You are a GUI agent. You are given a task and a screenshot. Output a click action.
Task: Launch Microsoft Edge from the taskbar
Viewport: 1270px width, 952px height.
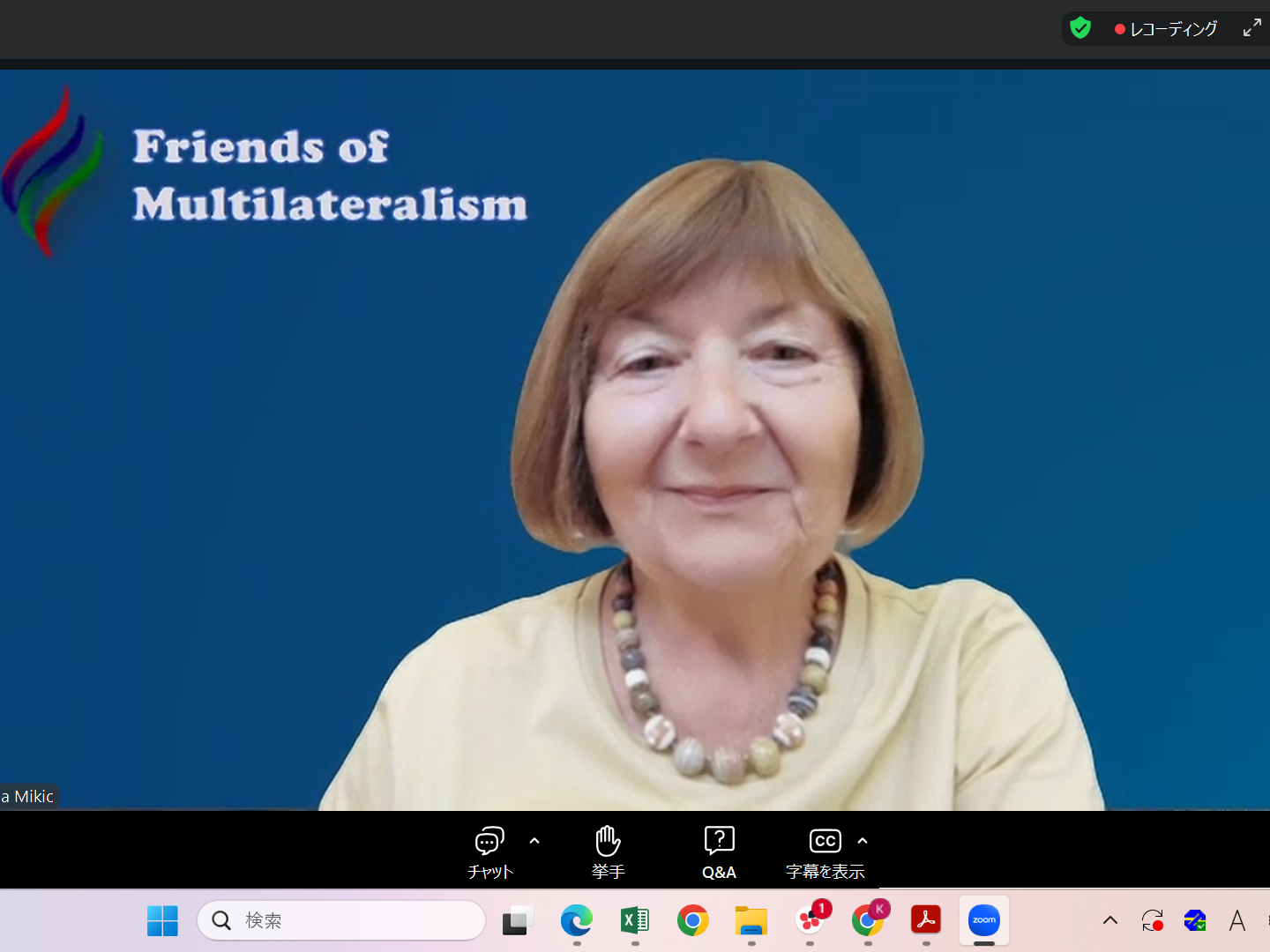pos(577,921)
